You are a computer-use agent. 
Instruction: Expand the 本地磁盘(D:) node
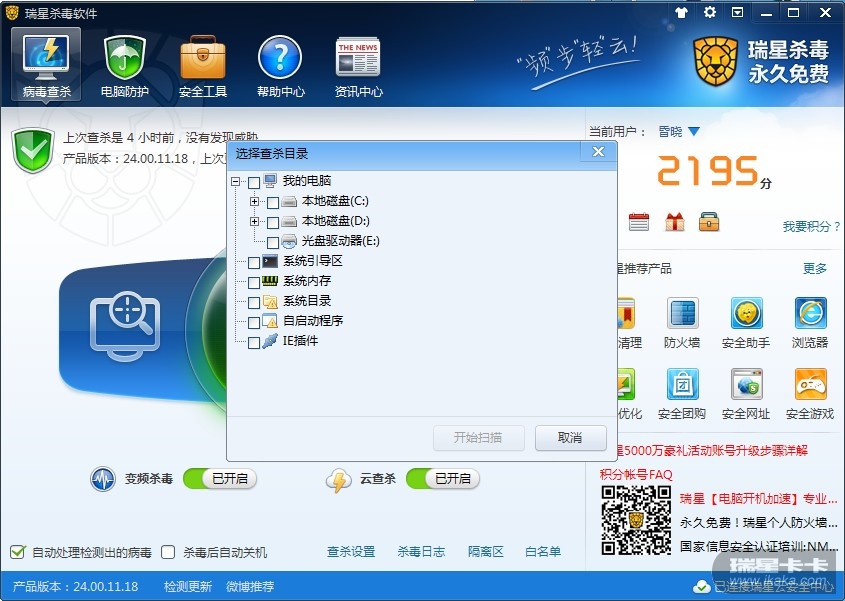254,222
